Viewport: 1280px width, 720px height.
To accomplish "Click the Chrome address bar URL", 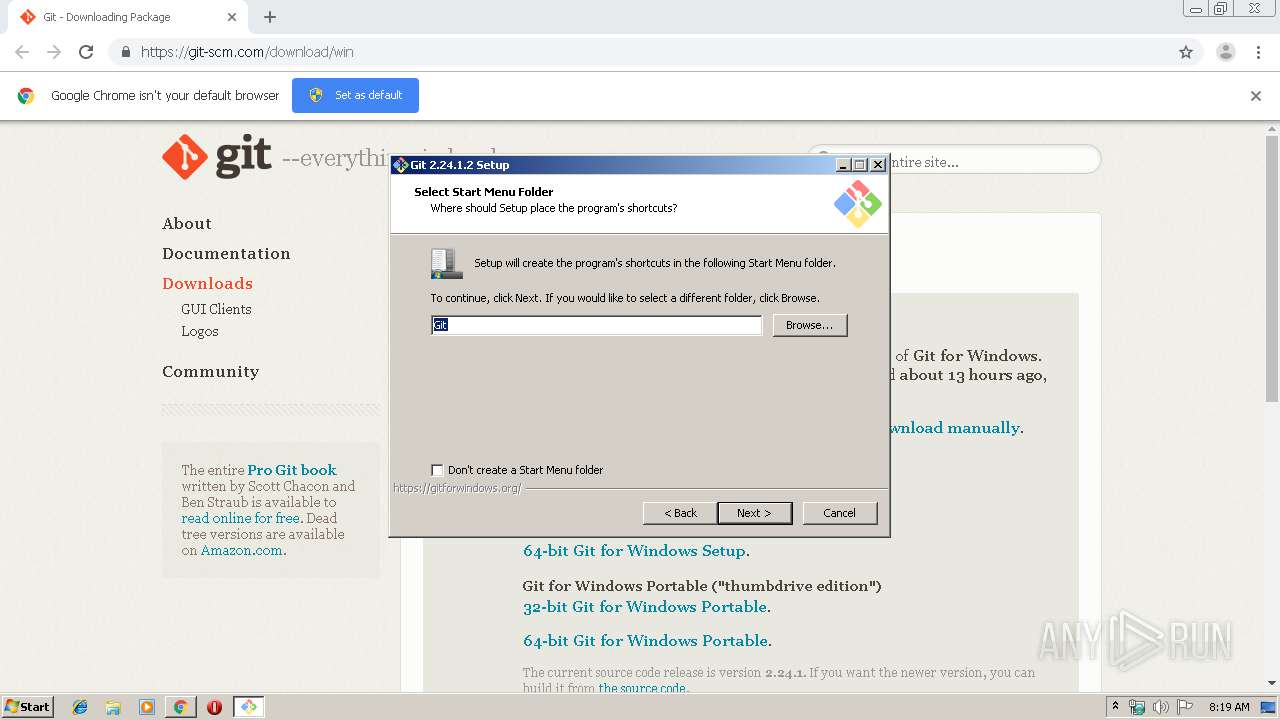I will pyautogui.click(x=247, y=52).
